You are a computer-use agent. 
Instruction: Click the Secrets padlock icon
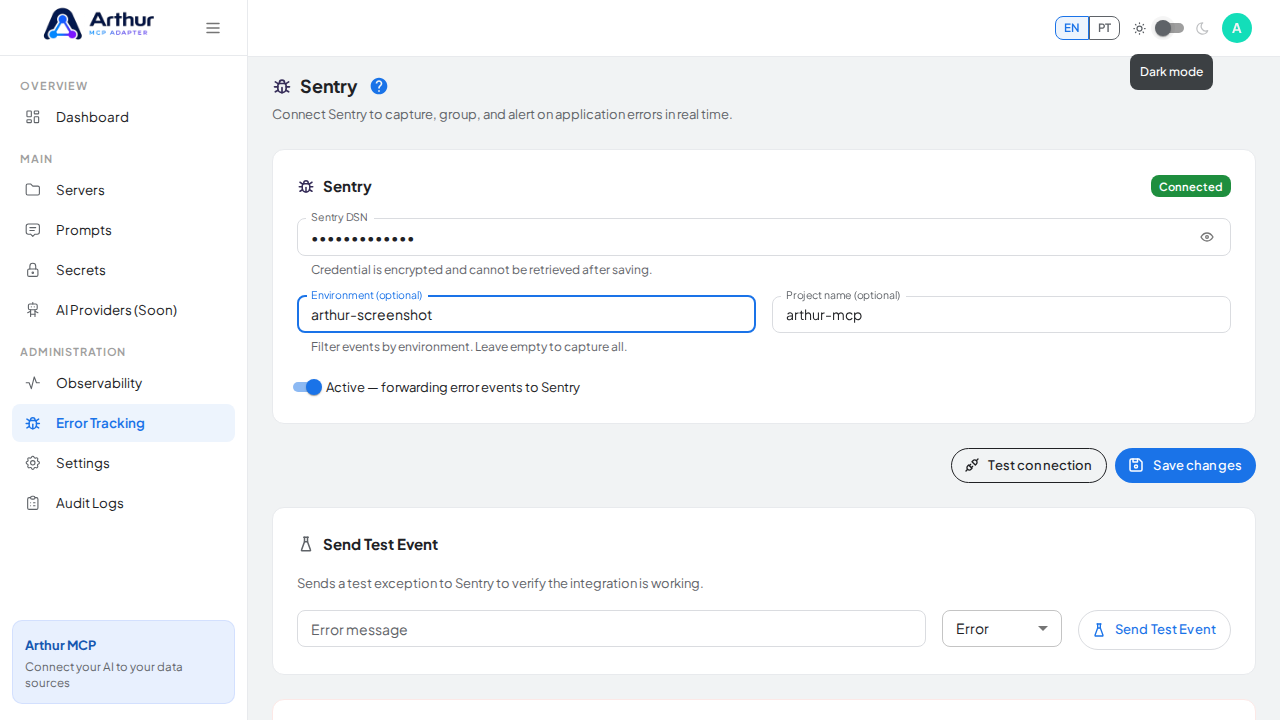pyautogui.click(x=33, y=270)
